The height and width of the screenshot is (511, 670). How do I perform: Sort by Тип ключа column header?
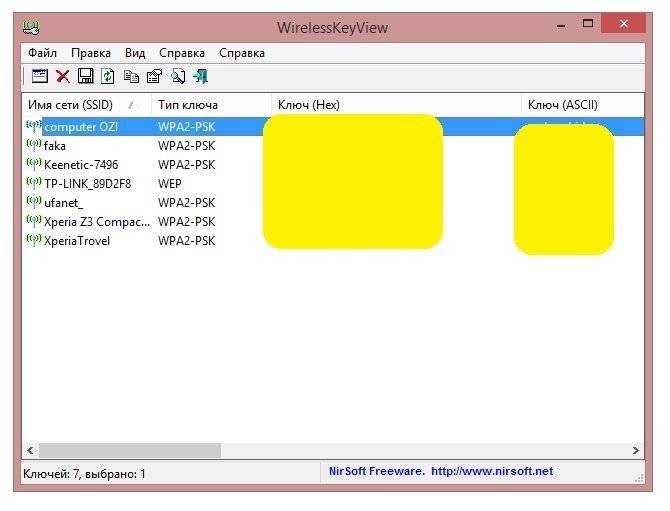click(x=212, y=105)
